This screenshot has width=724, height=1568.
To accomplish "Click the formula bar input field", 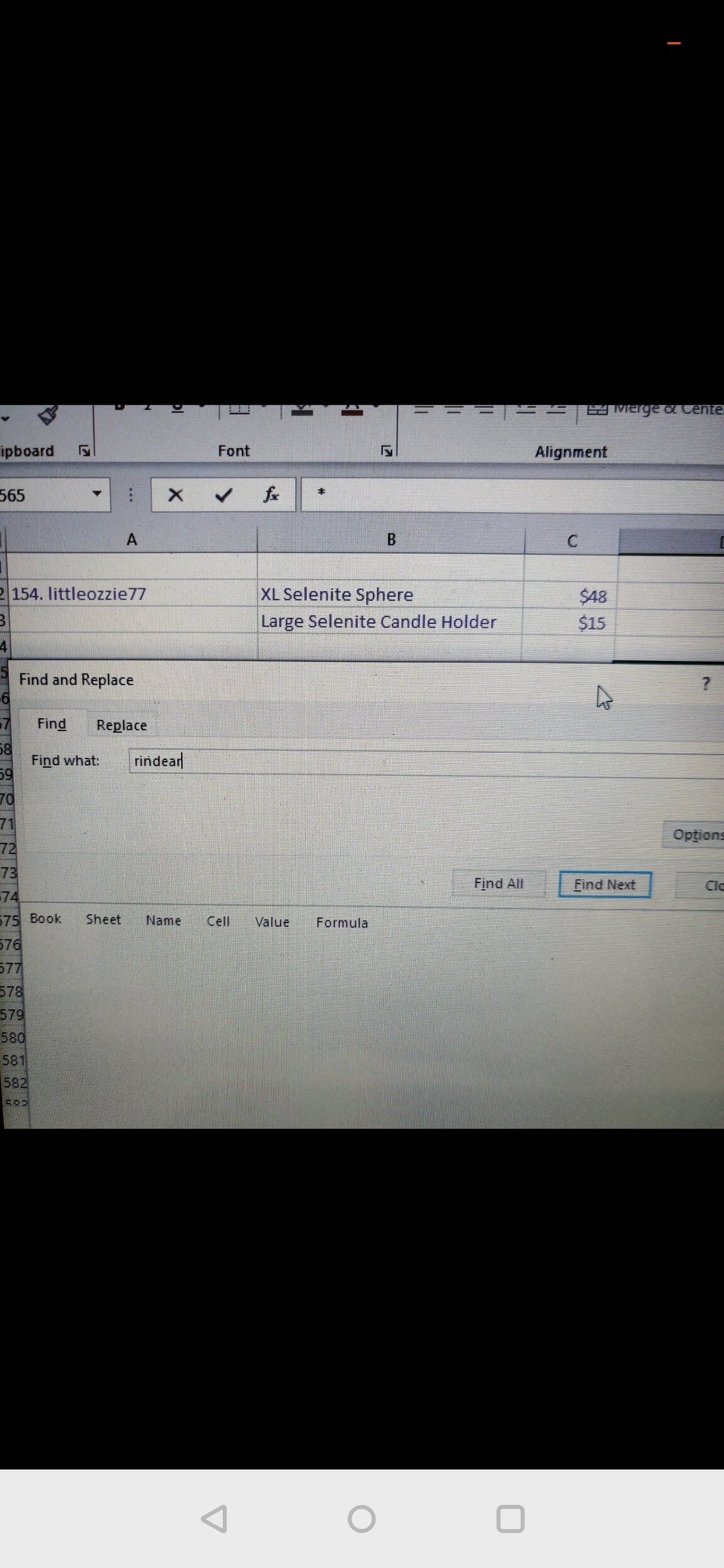I will 512,494.
